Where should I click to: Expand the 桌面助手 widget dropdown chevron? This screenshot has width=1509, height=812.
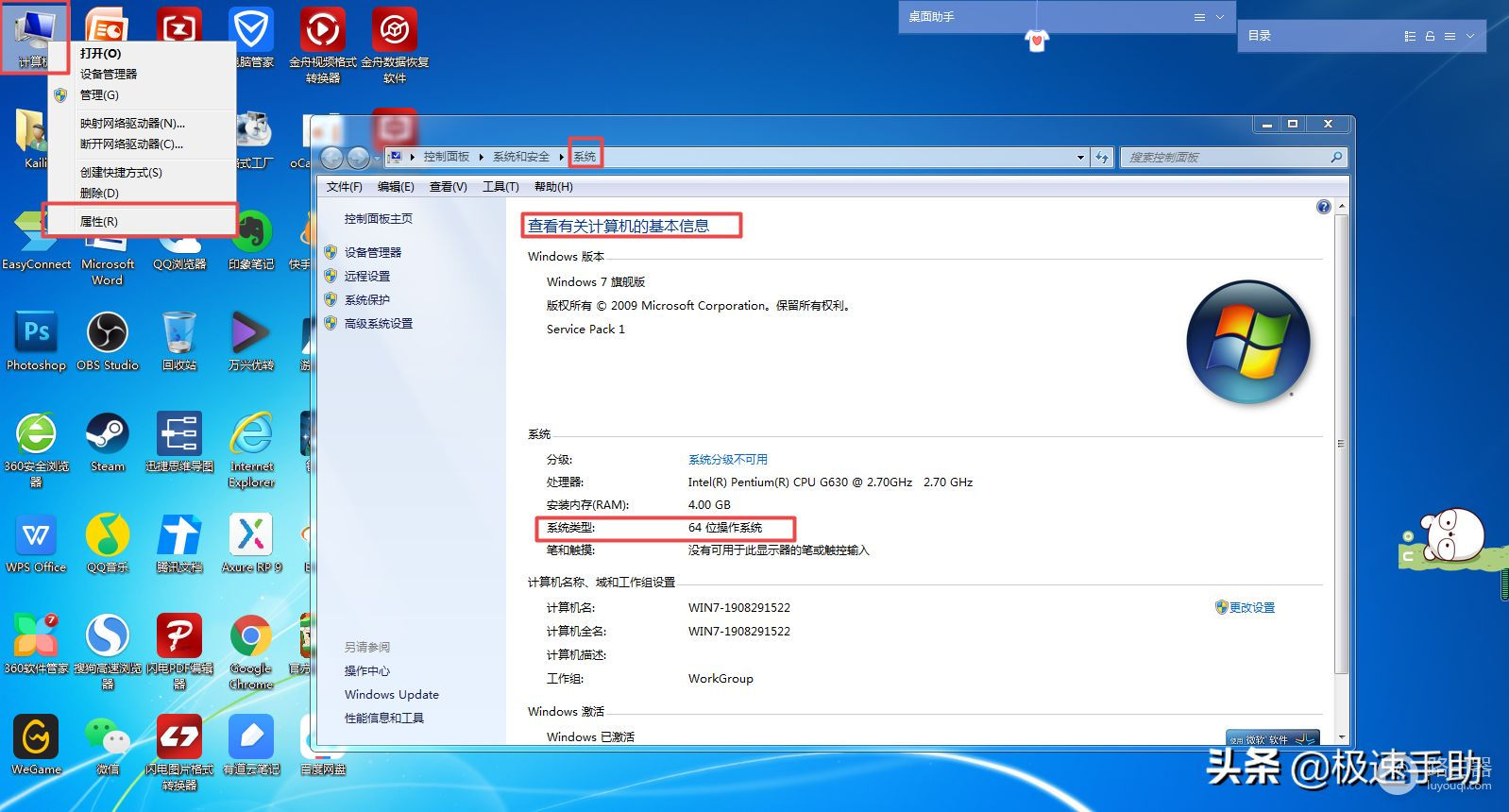pyautogui.click(x=1219, y=17)
